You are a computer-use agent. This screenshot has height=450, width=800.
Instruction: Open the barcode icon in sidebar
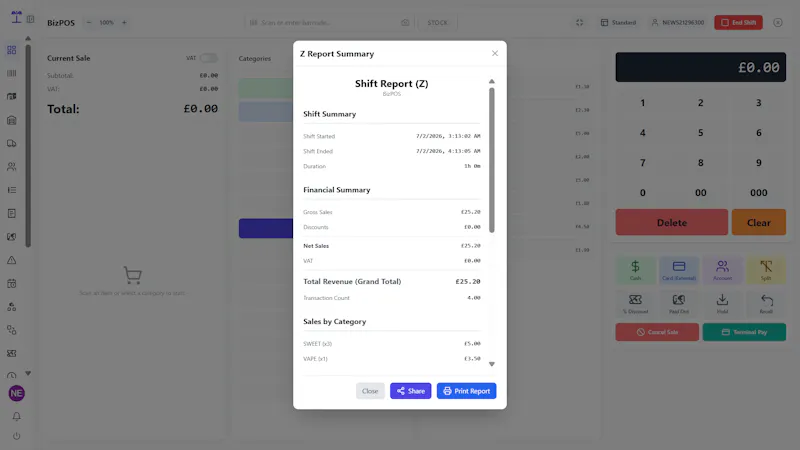12,73
